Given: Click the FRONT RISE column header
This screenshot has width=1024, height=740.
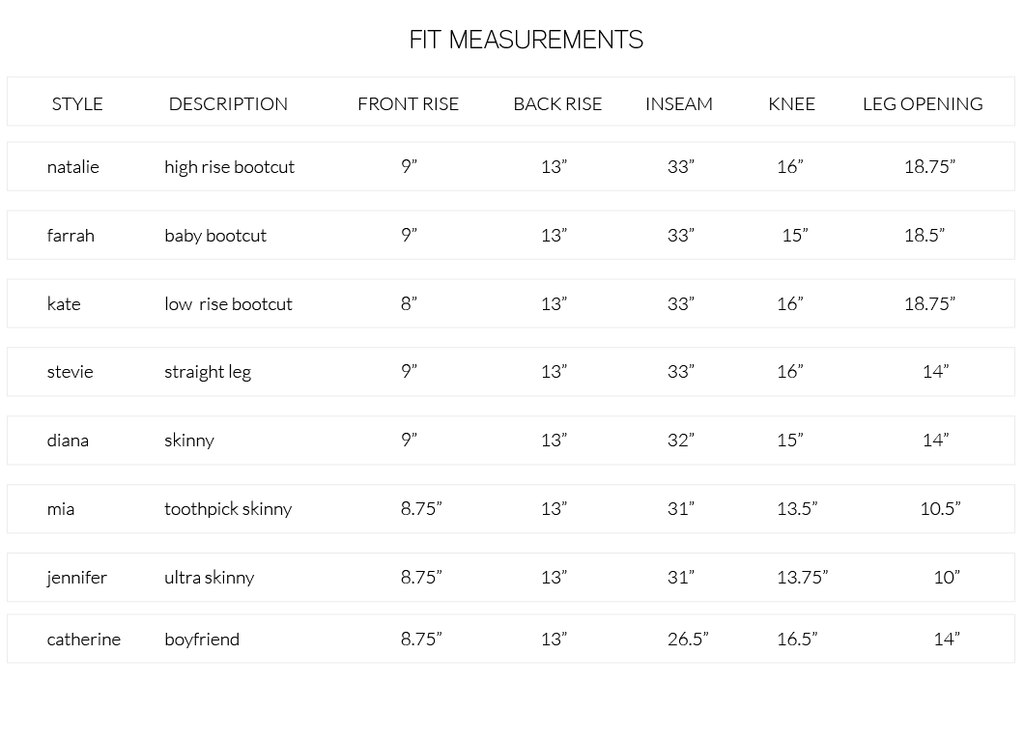Looking at the screenshot, I should (408, 104).
